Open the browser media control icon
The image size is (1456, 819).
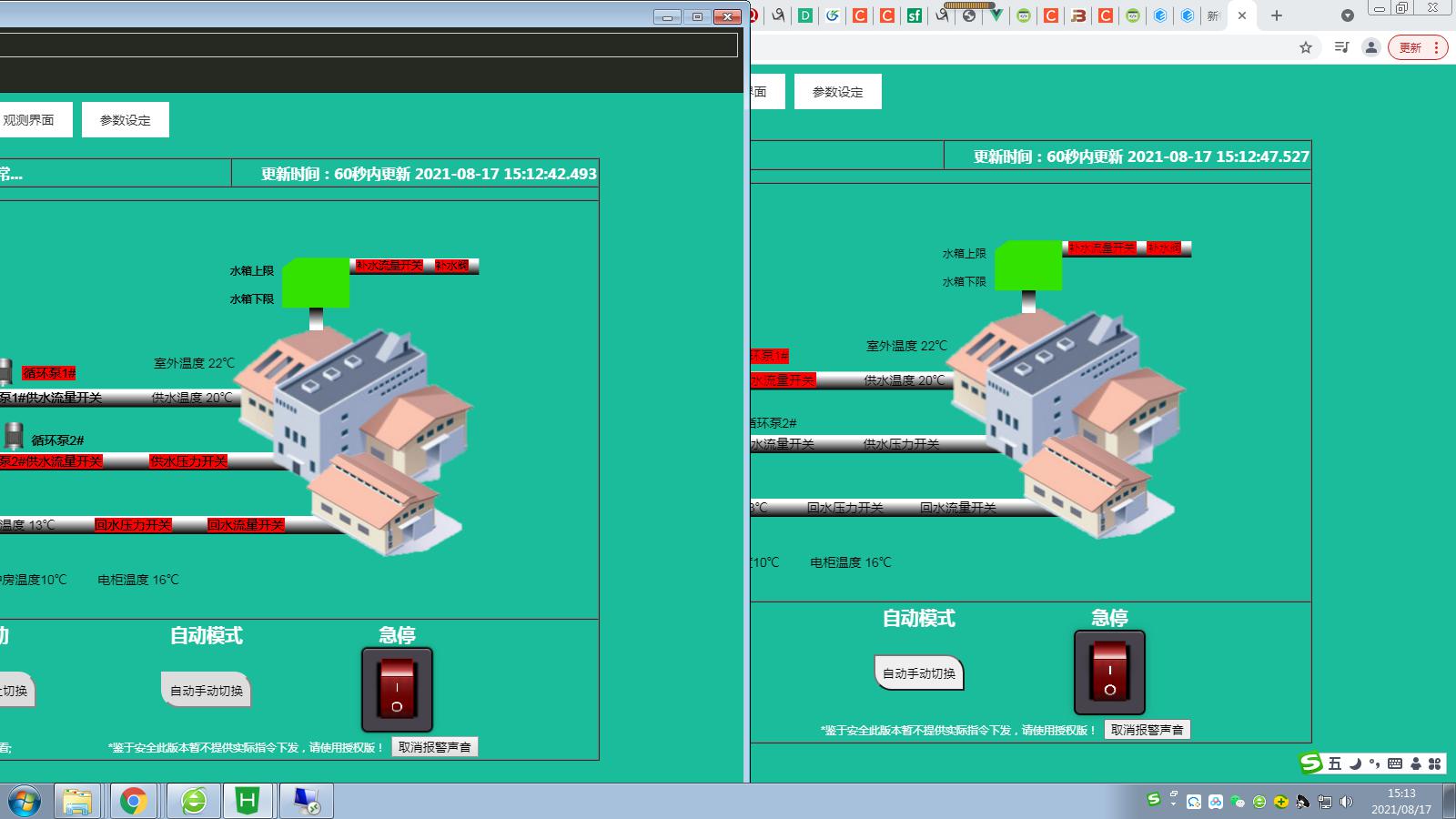(1341, 47)
